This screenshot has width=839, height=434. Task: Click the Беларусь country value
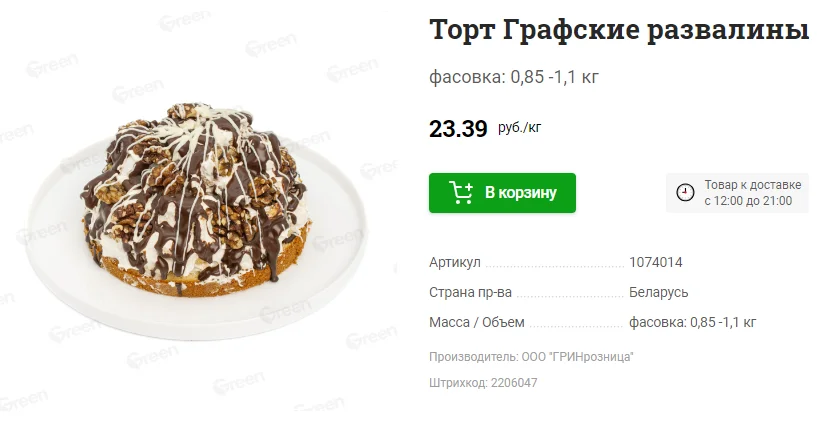click(x=658, y=293)
